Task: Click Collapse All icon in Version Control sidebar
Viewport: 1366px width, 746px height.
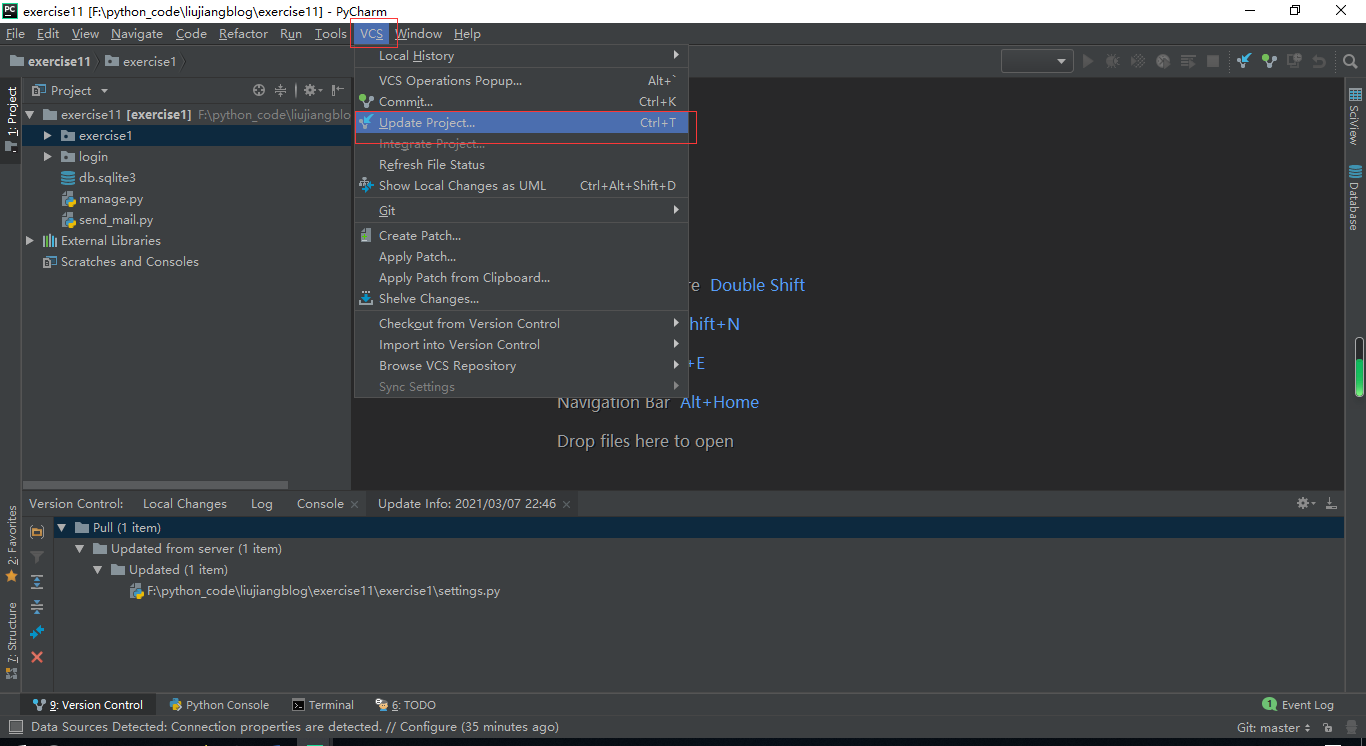Action: [37, 607]
